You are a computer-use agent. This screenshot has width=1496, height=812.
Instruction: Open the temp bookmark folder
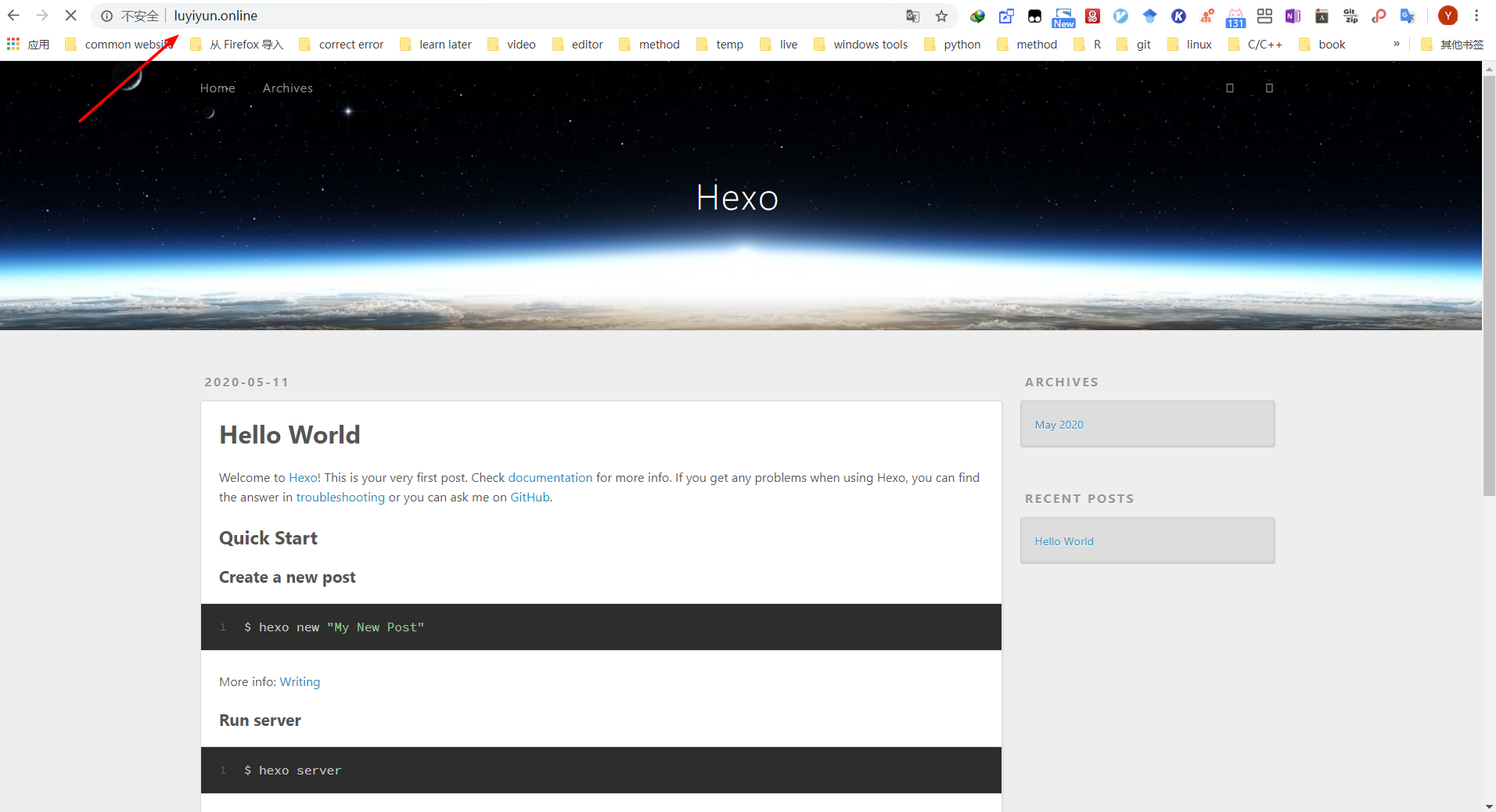(720, 45)
